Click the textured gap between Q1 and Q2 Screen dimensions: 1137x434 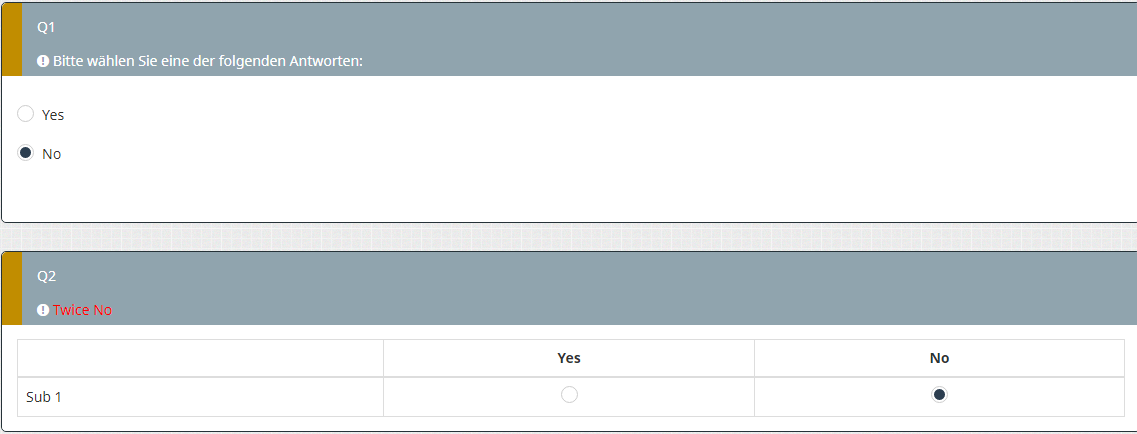(x=568, y=237)
